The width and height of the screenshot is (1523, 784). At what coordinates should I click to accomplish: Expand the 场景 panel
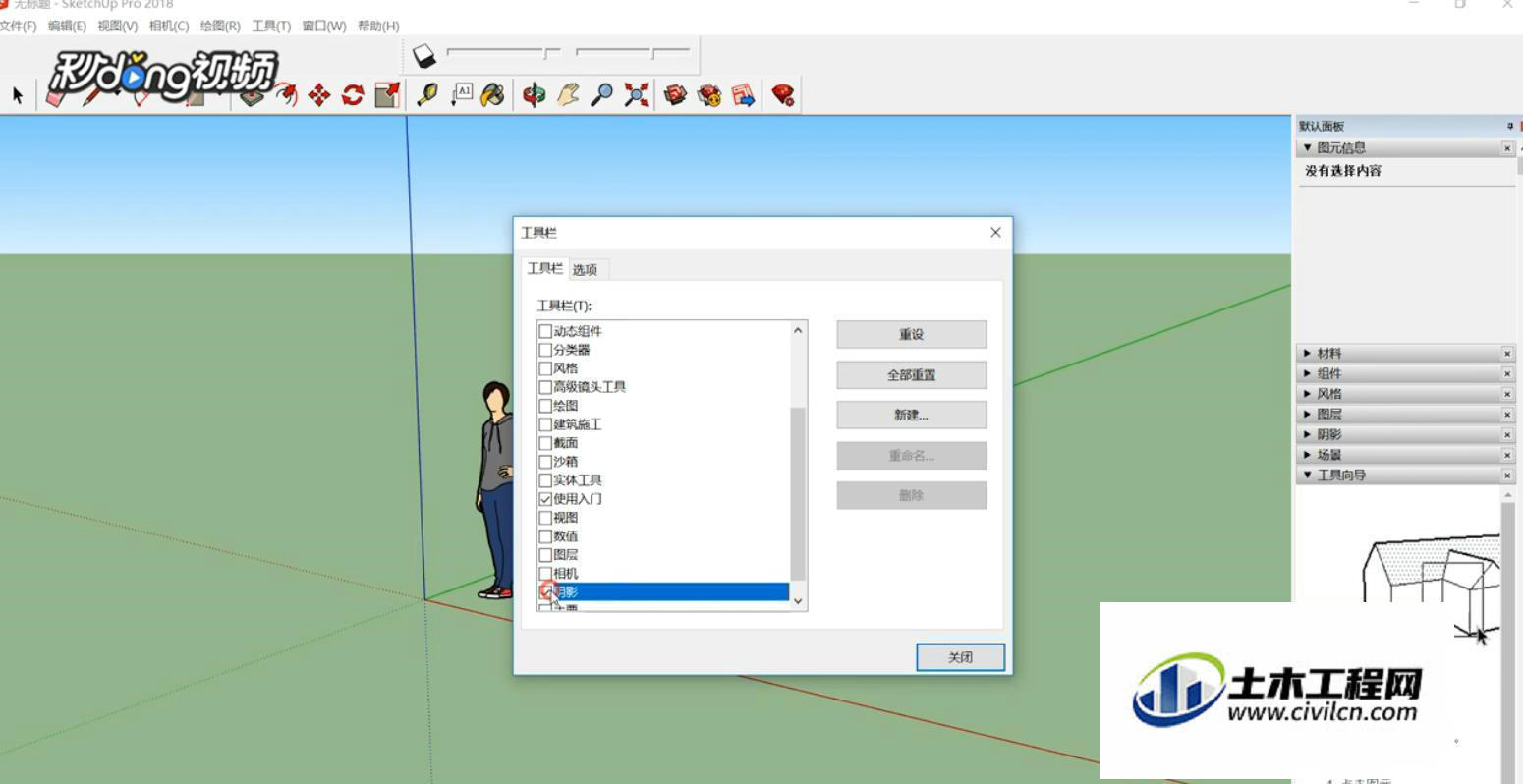pos(1307,455)
